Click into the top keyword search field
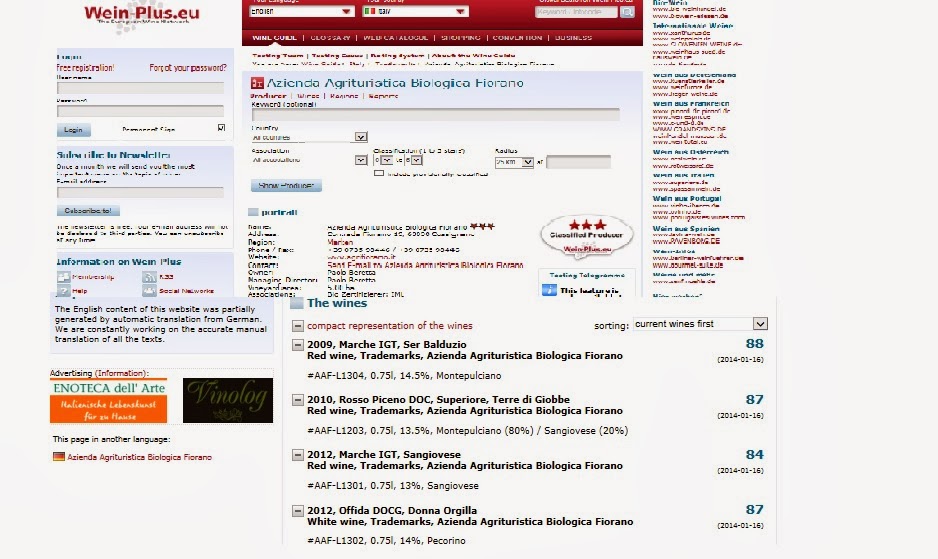This screenshot has width=938, height=559. [576, 12]
